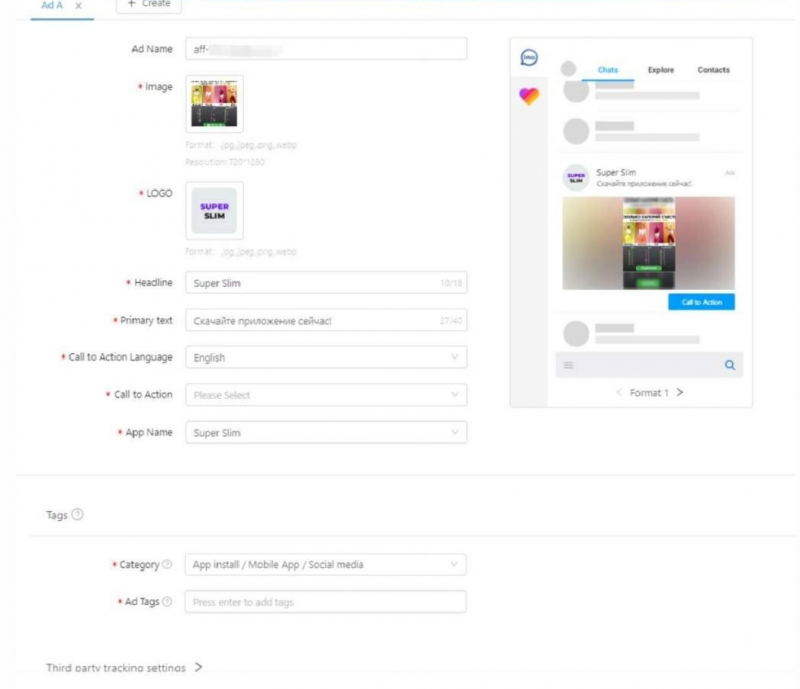
Task: Click the Super Slim avatar in preview
Action: tap(576, 178)
